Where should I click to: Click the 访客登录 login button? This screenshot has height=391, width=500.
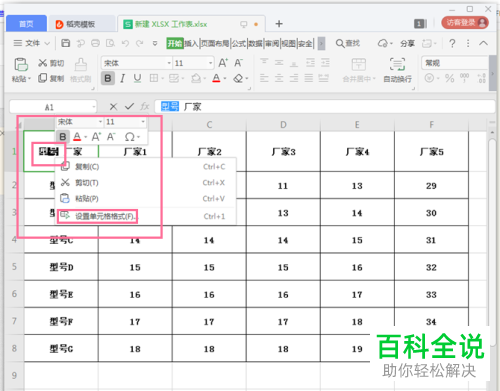465,22
